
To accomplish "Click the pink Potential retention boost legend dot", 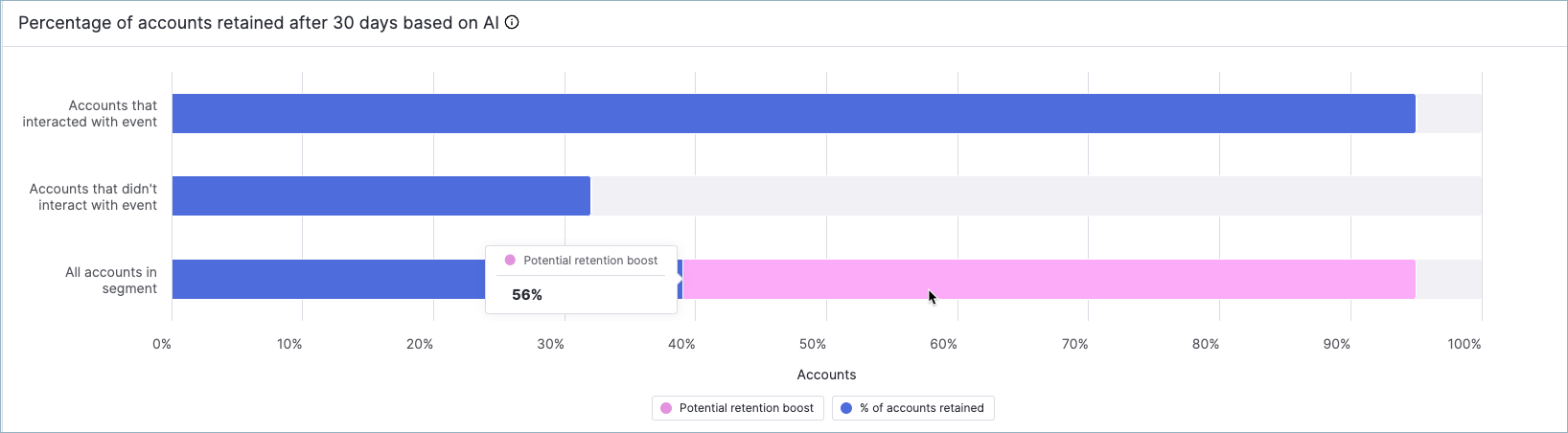I will click(x=666, y=408).
